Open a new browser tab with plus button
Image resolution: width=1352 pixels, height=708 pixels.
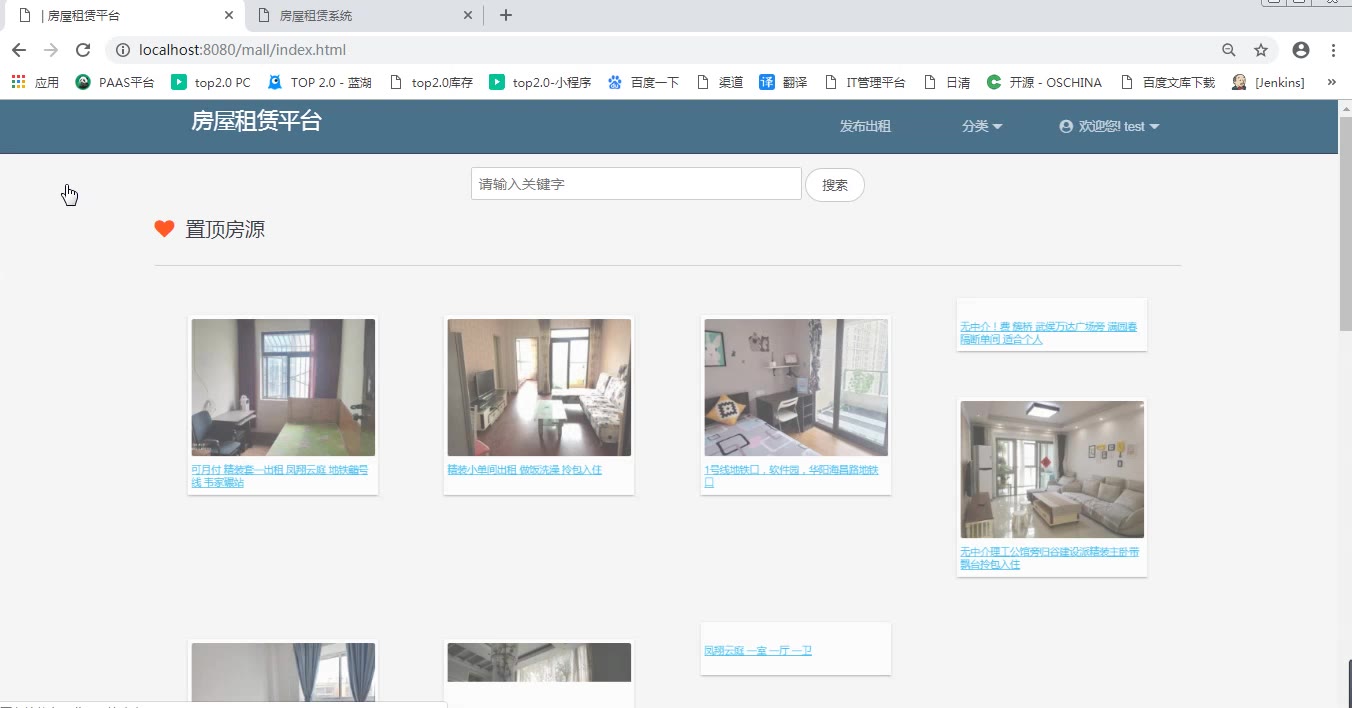506,15
